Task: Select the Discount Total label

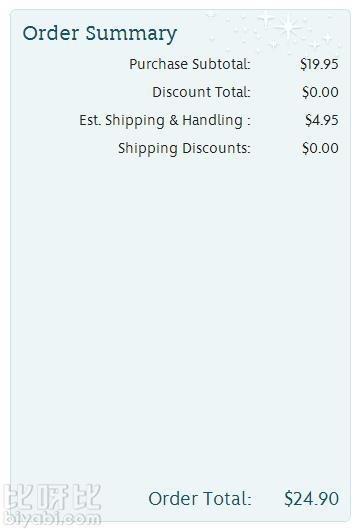Action: click(201, 92)
